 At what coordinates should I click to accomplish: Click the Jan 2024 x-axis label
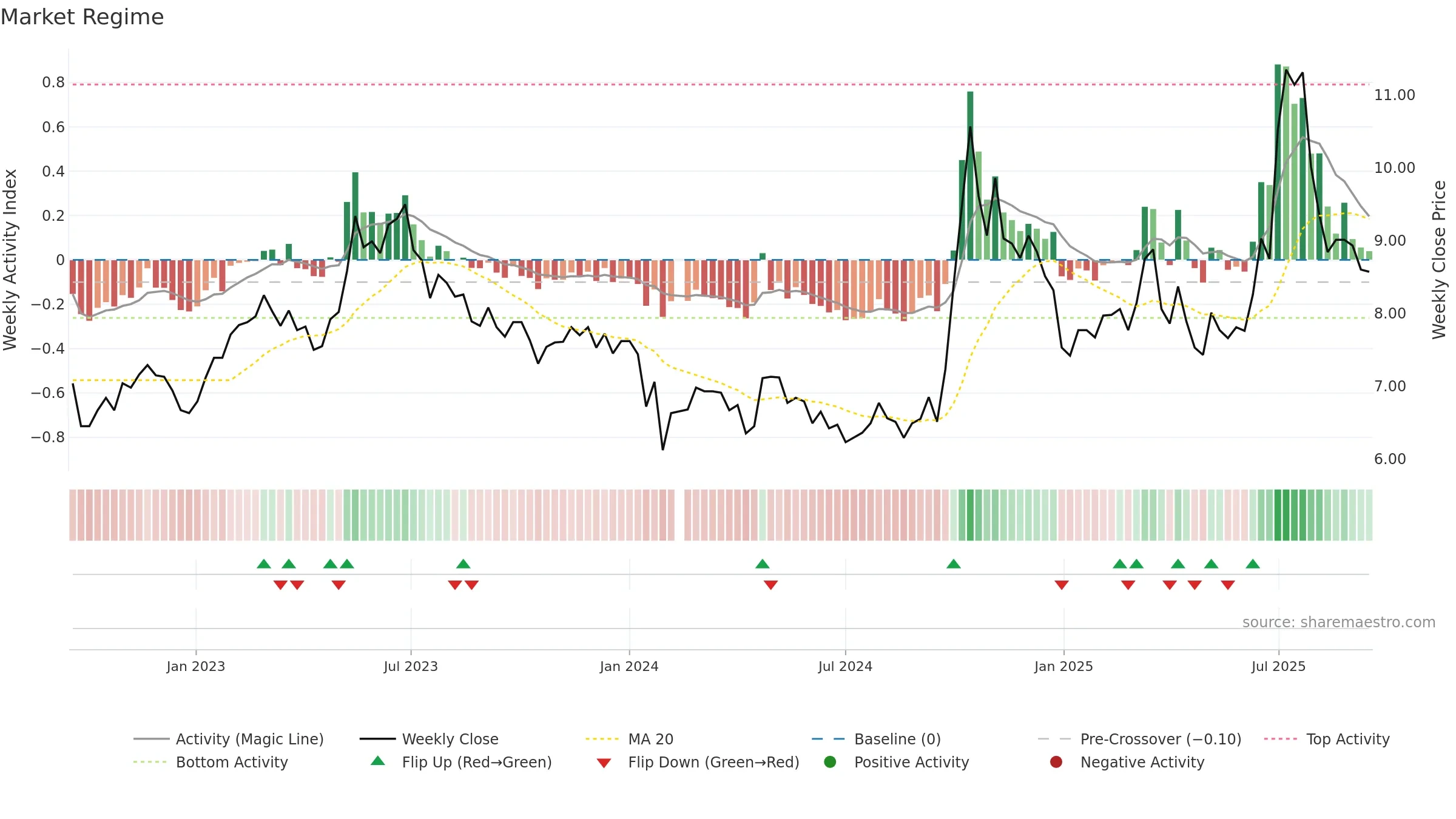click(629, 667)
